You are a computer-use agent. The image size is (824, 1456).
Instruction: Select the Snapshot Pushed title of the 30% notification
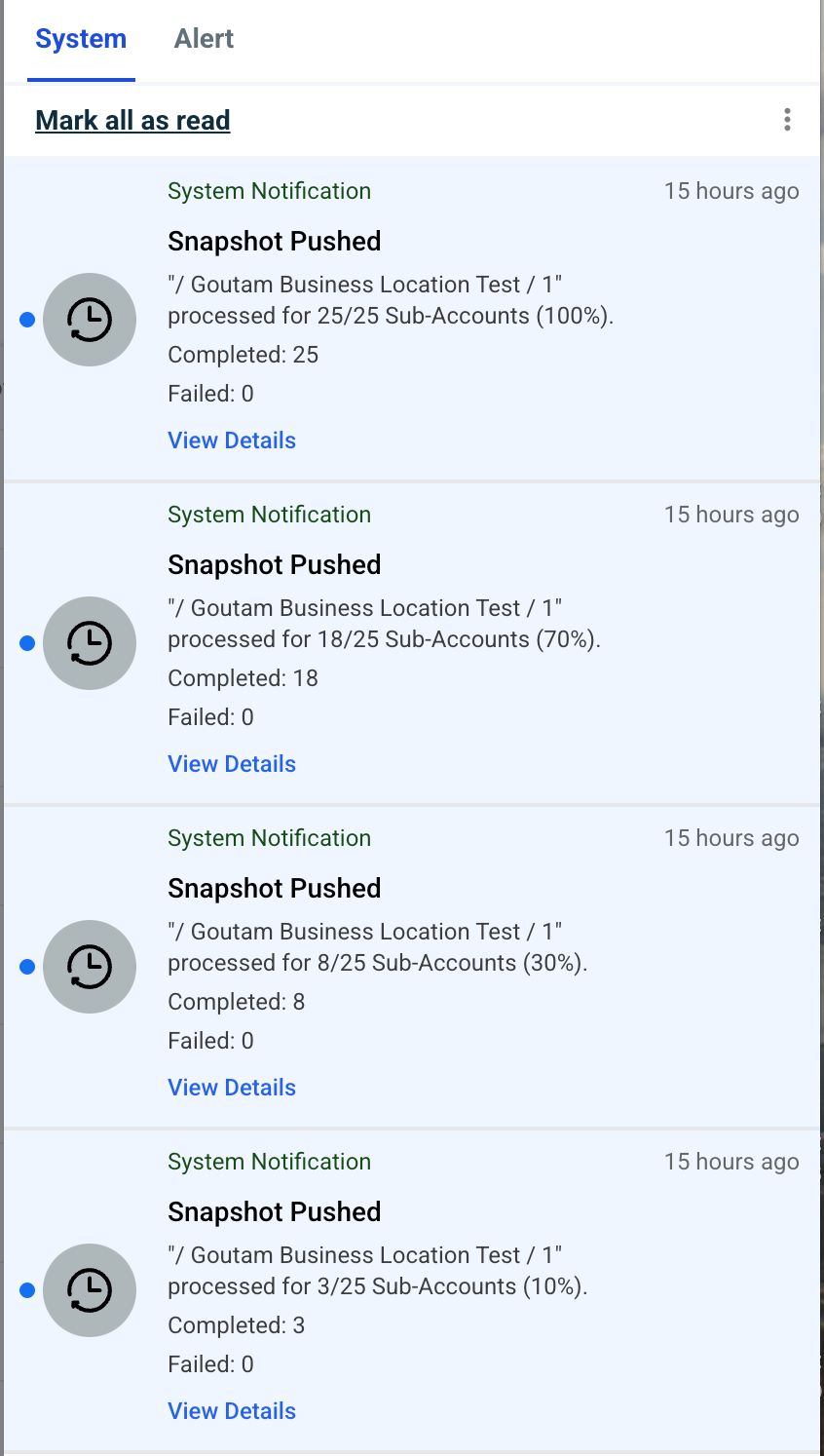[x=274, y=888]
